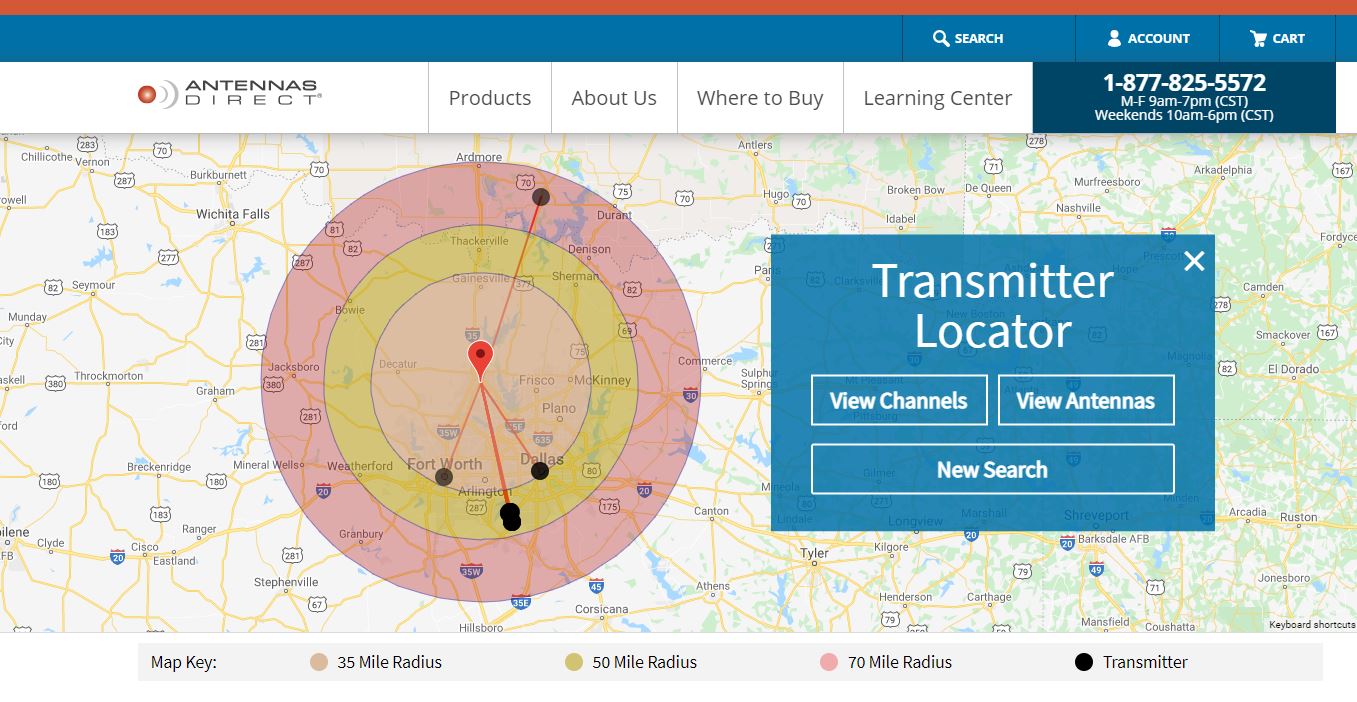Click the account person icon
The height and width of the screenshot is (702, 1357).
point(1114,38)
